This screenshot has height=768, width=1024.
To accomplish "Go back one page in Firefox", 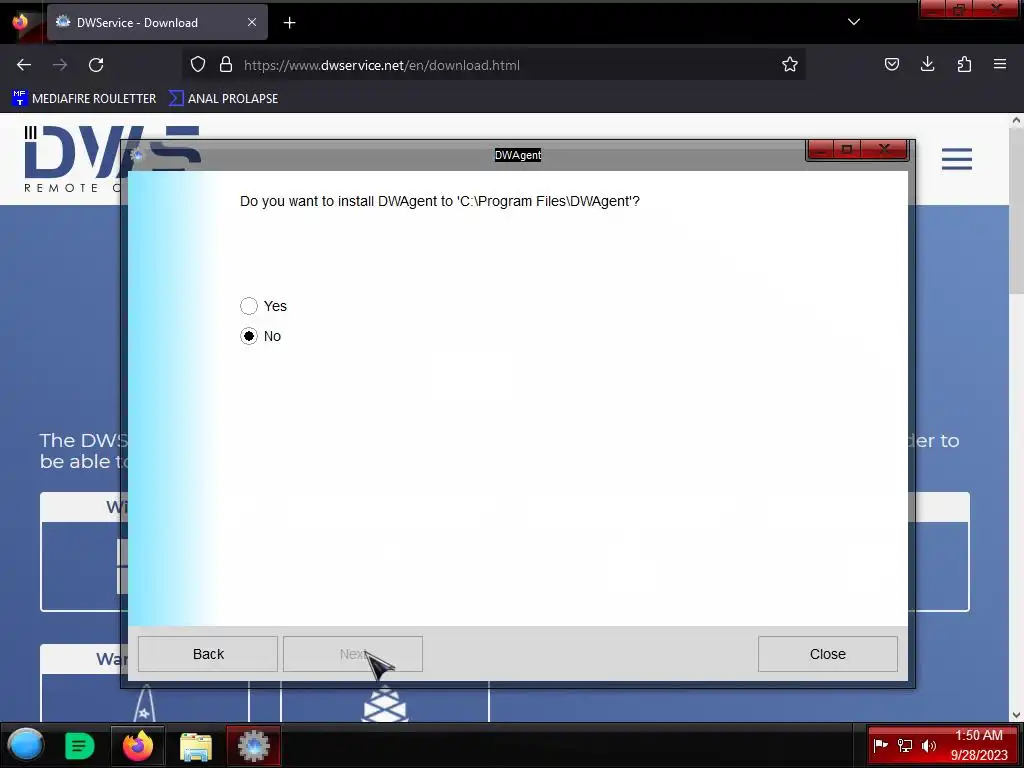I will (x=24, y=65).
